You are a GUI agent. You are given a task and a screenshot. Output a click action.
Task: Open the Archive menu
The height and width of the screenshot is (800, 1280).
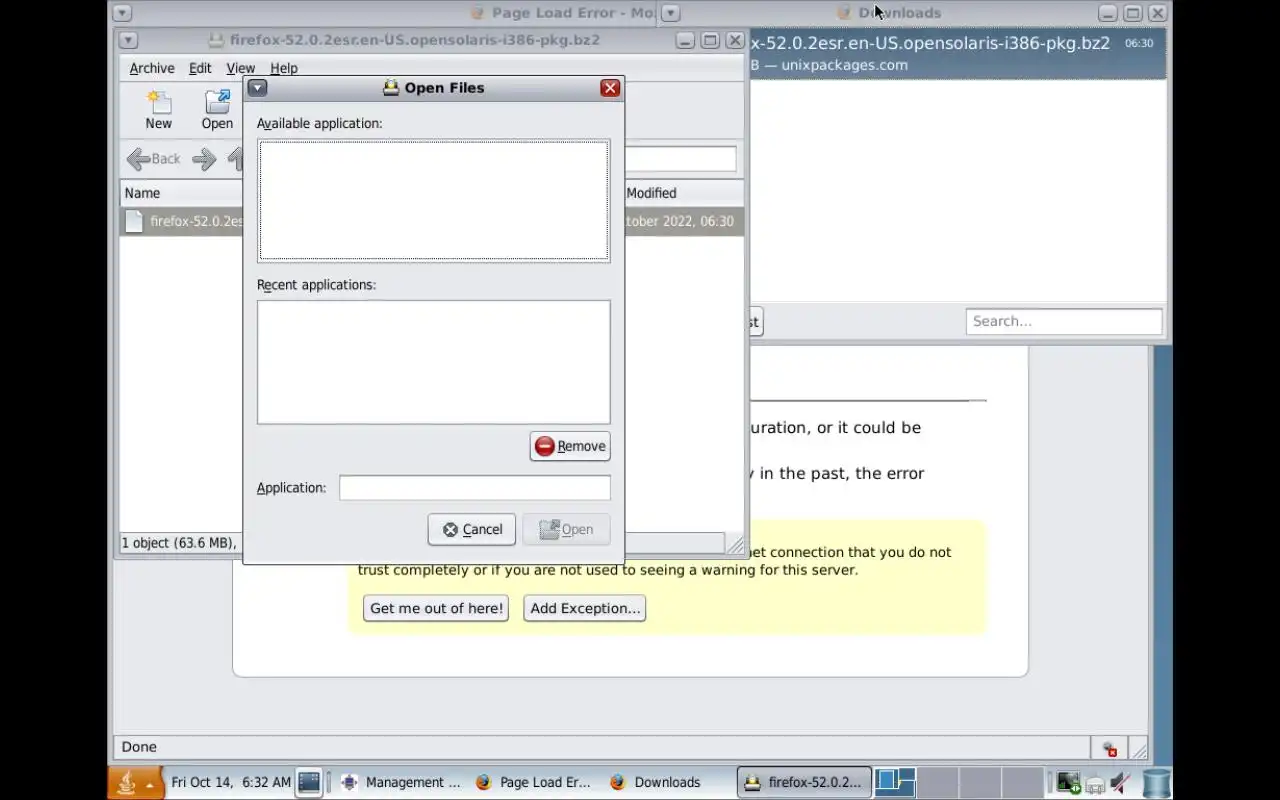tap(152, 68)
